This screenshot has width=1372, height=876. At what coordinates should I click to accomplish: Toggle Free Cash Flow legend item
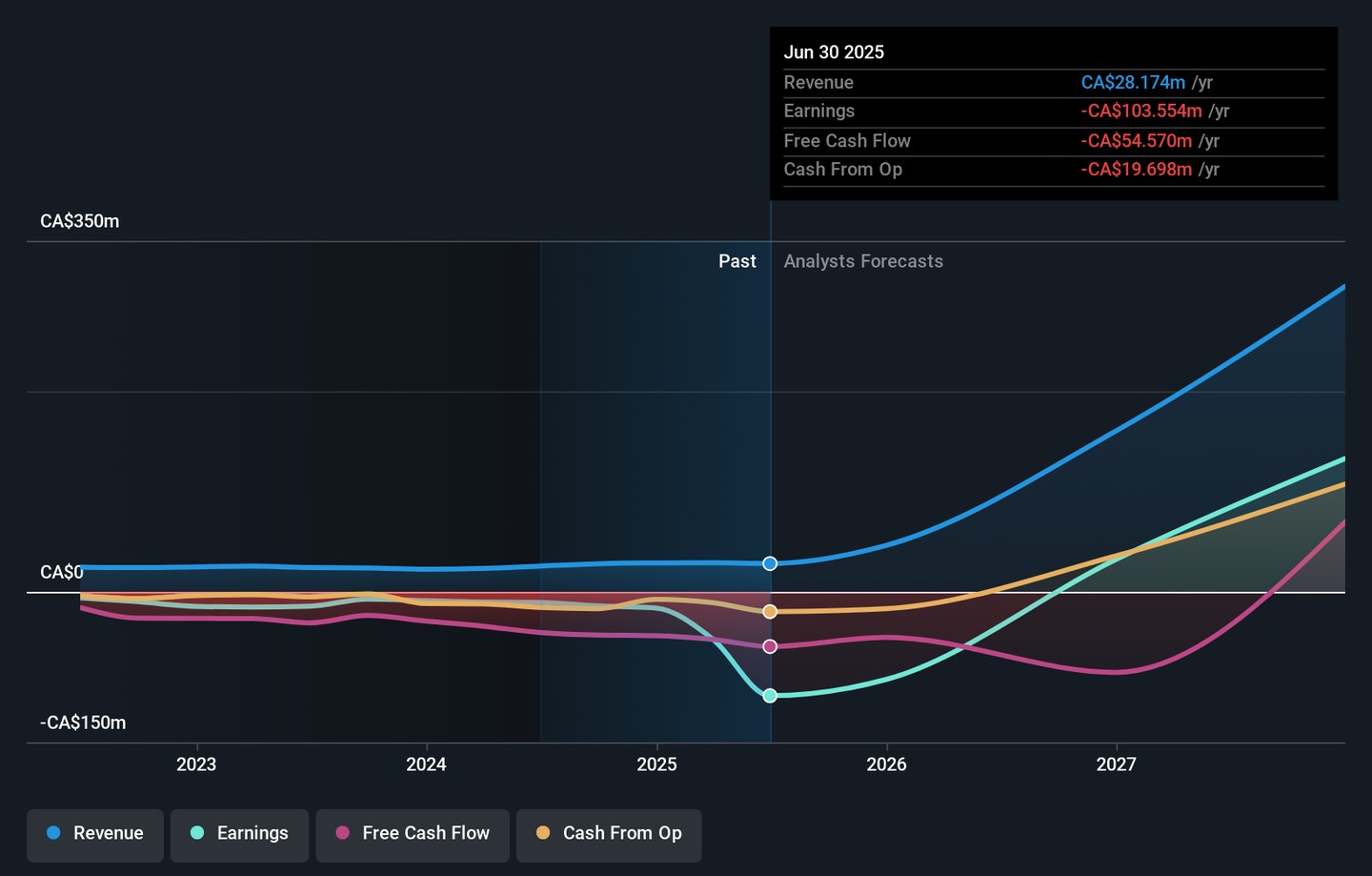click(413, 834)
